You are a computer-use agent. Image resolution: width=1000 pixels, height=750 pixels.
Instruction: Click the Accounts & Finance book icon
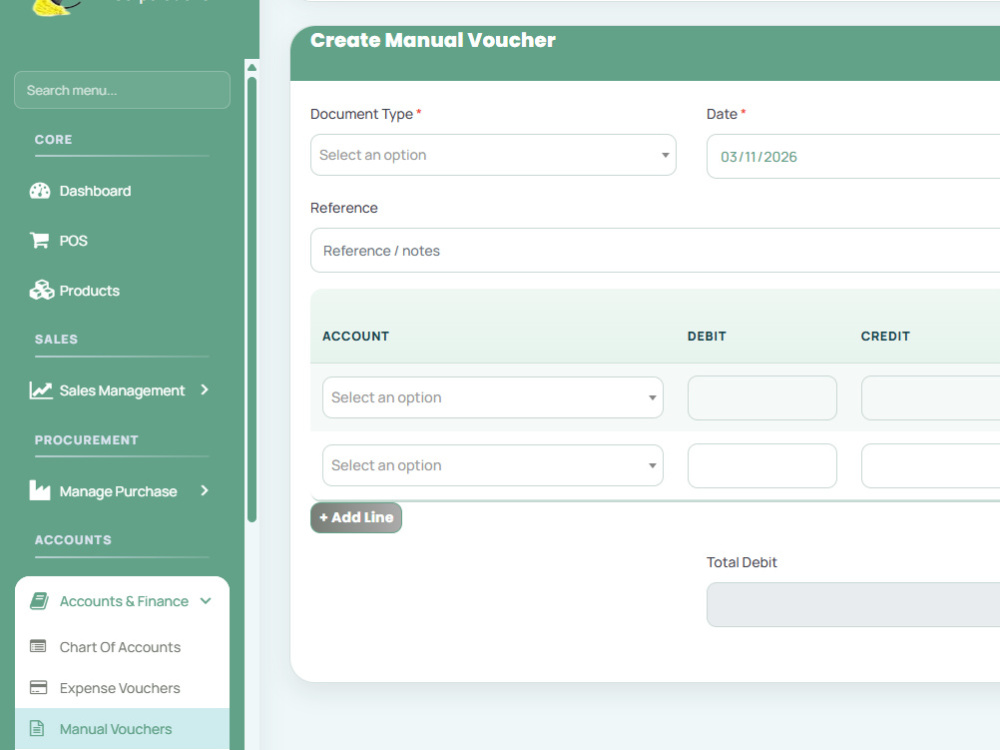pyautogui.click(x=40, y=601)
